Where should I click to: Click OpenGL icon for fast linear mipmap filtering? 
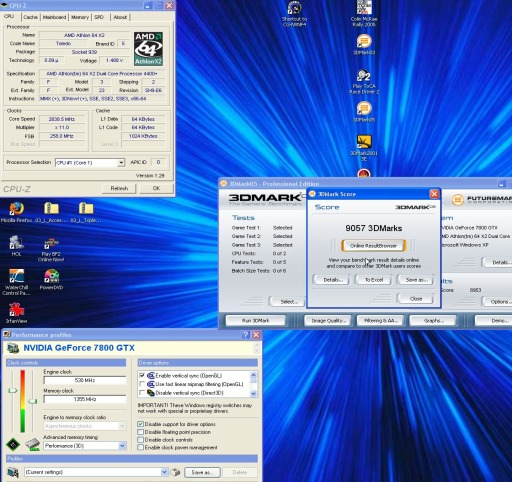click(x=151, y=384)
